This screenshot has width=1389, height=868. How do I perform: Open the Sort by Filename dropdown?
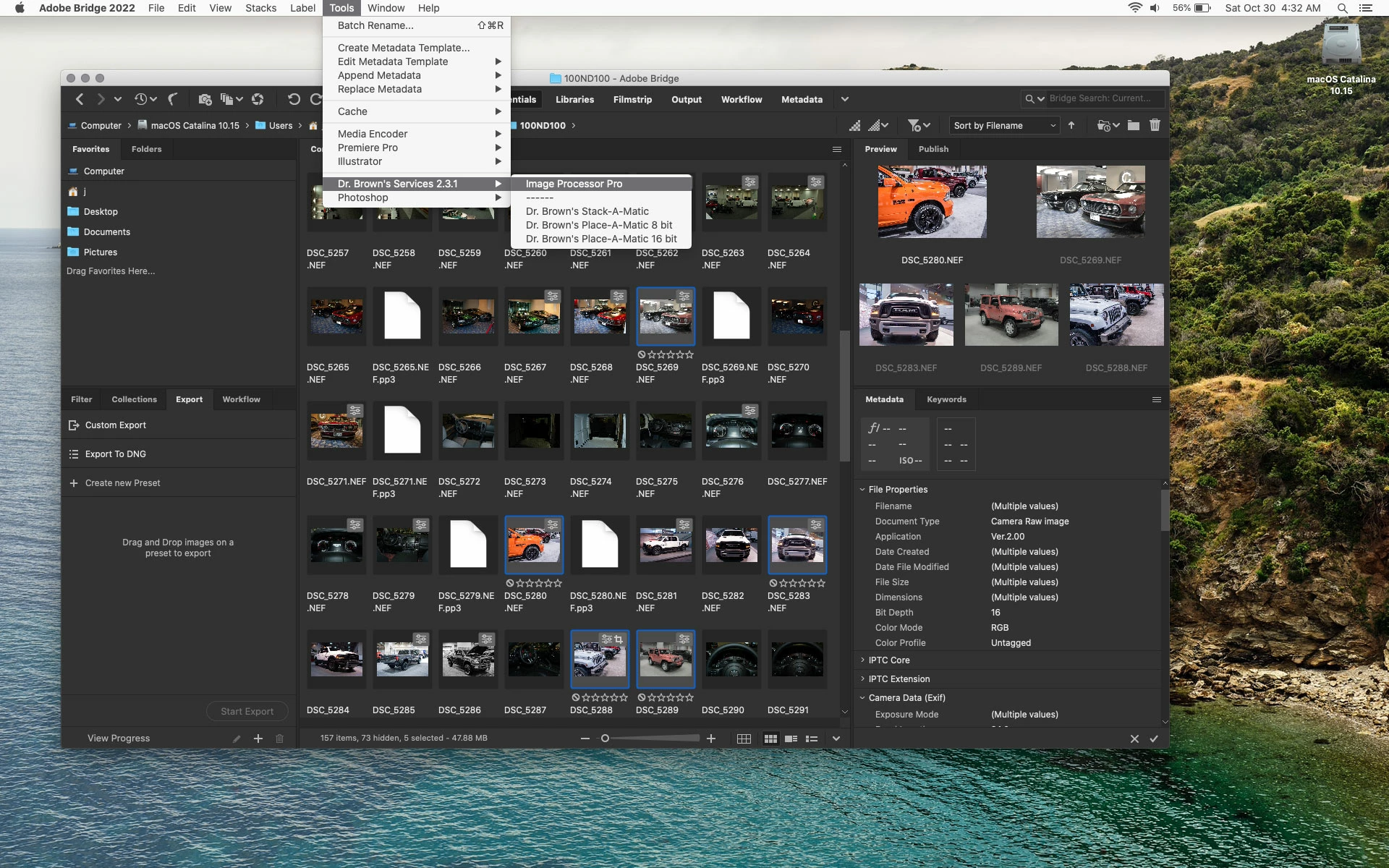[1003, 125]
